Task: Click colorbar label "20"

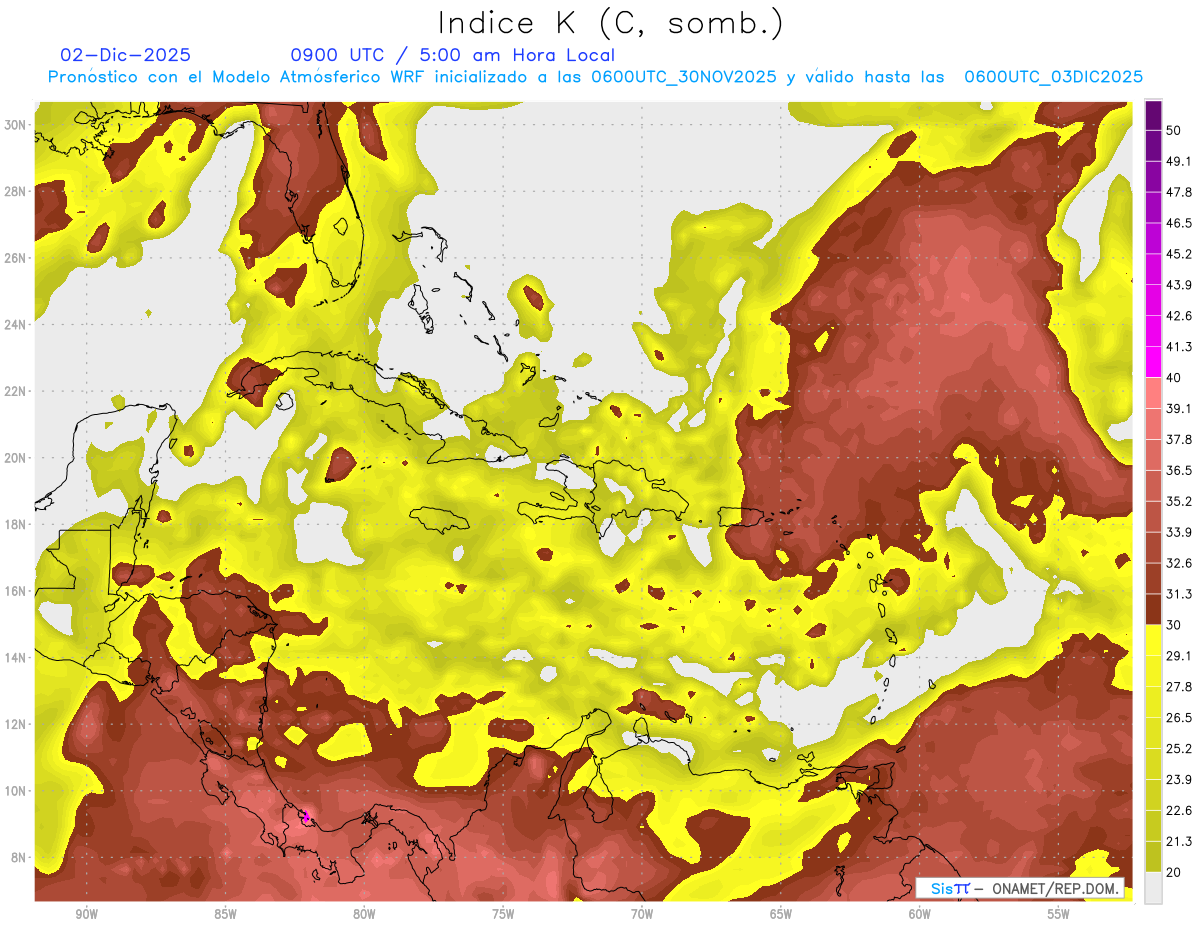Action: point(1174,873)
